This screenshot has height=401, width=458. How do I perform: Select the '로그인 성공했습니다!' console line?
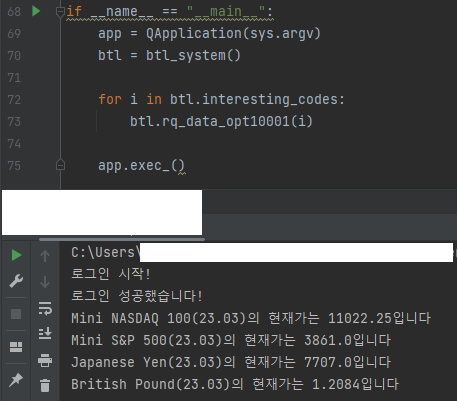[x=136, y=296]
